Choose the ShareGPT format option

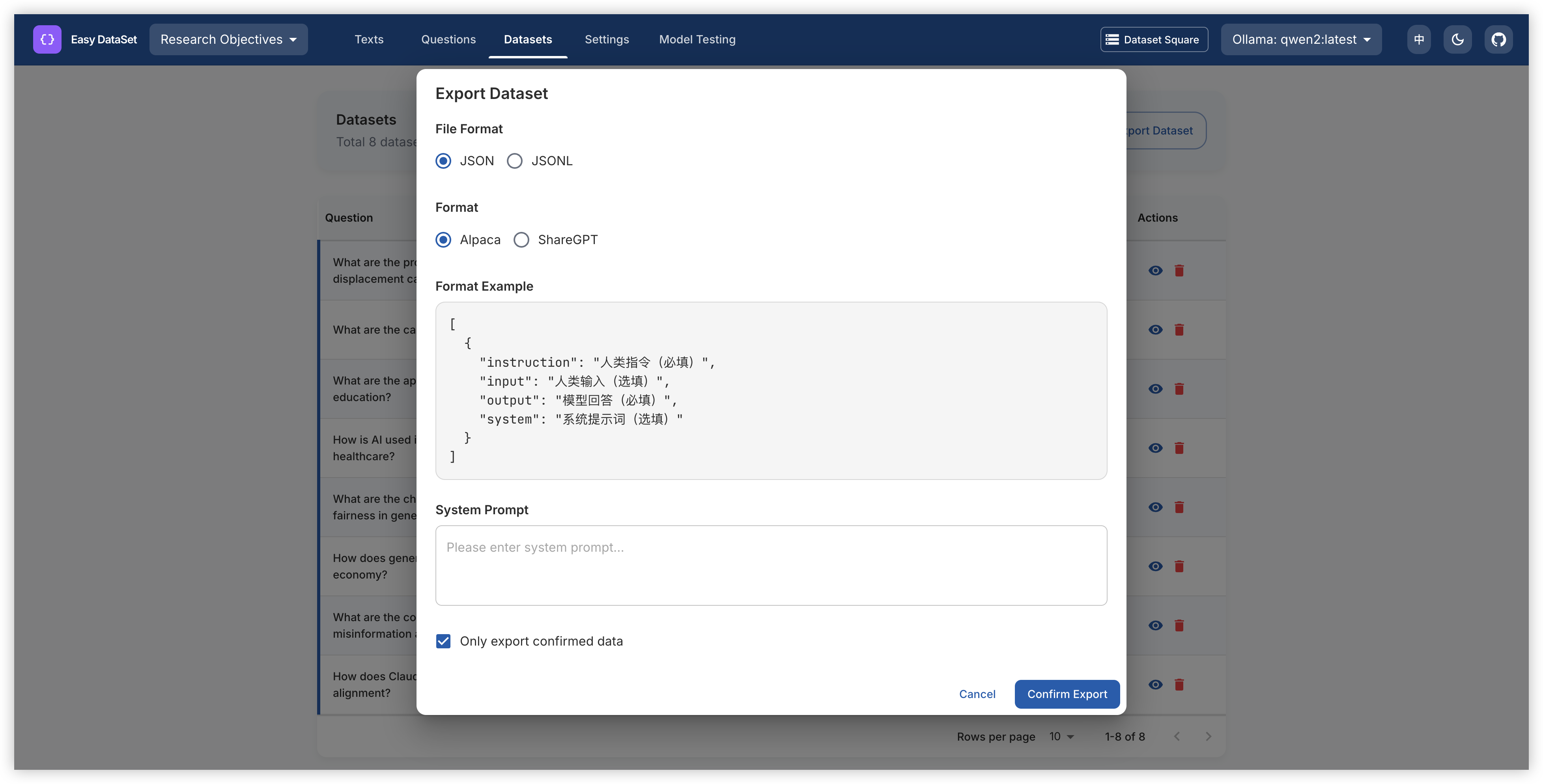click(521, 240)
